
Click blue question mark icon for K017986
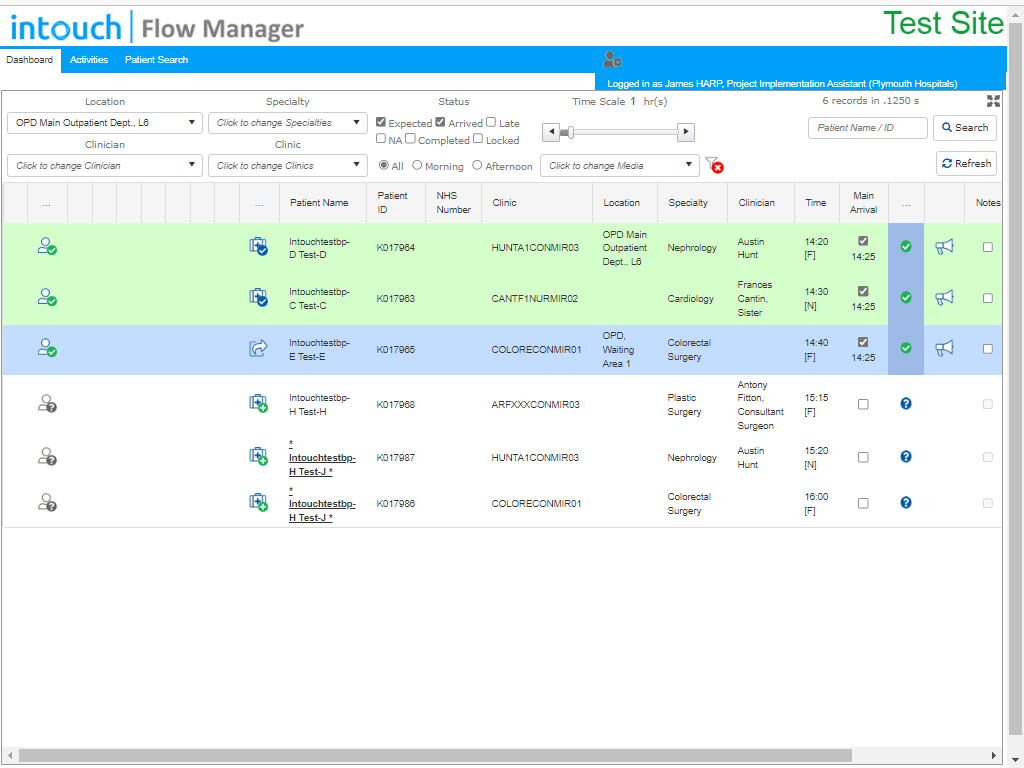click(906, 502)
